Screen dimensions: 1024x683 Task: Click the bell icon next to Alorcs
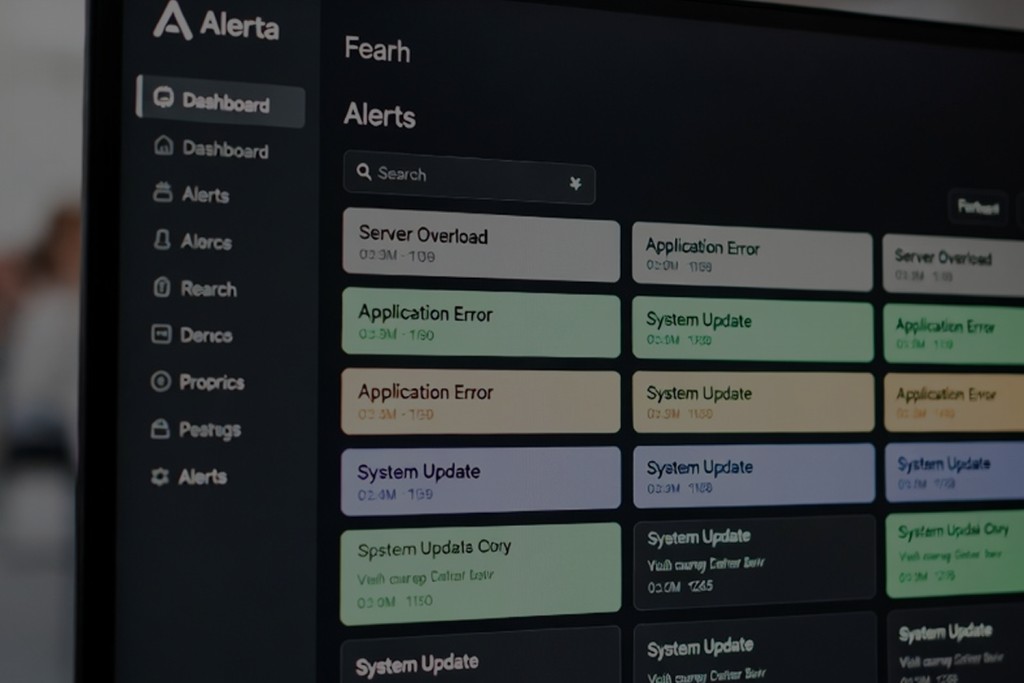coord(162,240)
